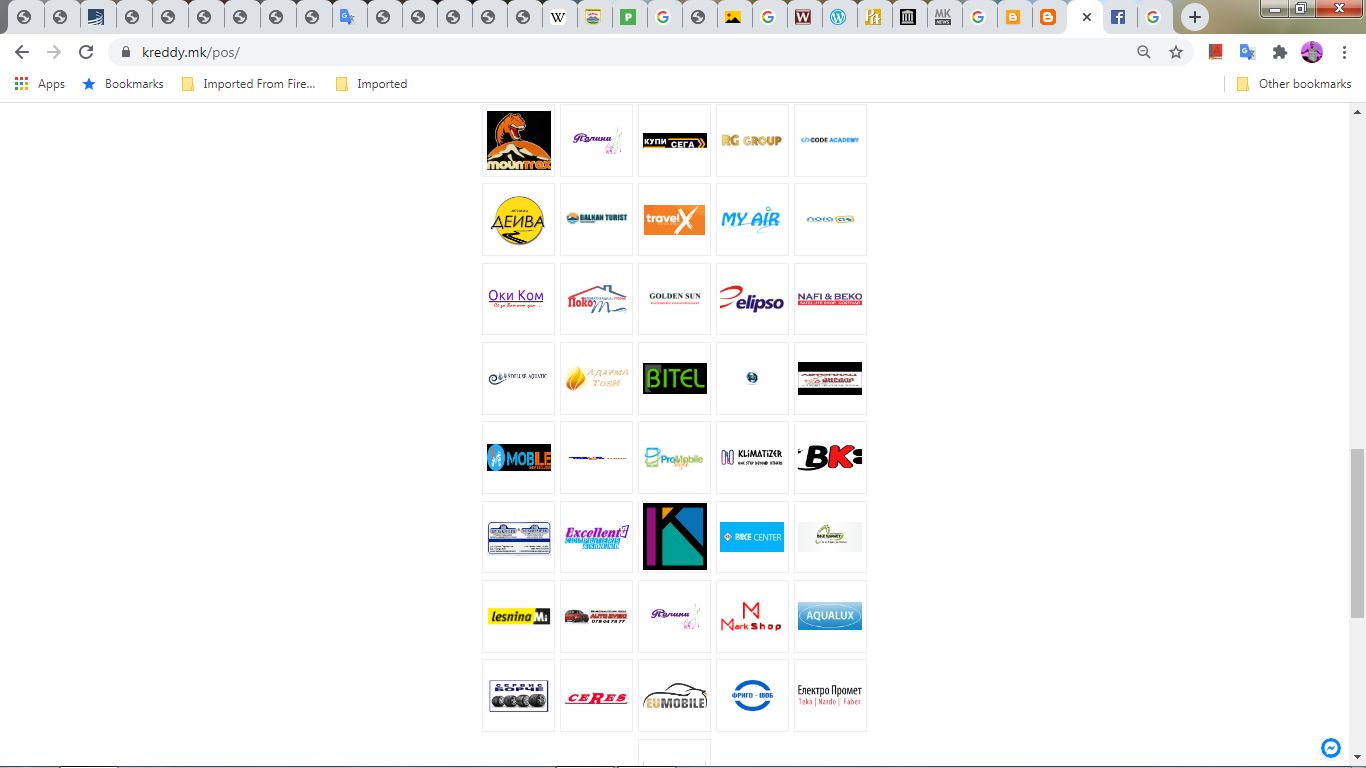Open the green BITEL logo
Image resolution: width=1366 pixels, height=768 pixels.
click(x=674, y=378)
